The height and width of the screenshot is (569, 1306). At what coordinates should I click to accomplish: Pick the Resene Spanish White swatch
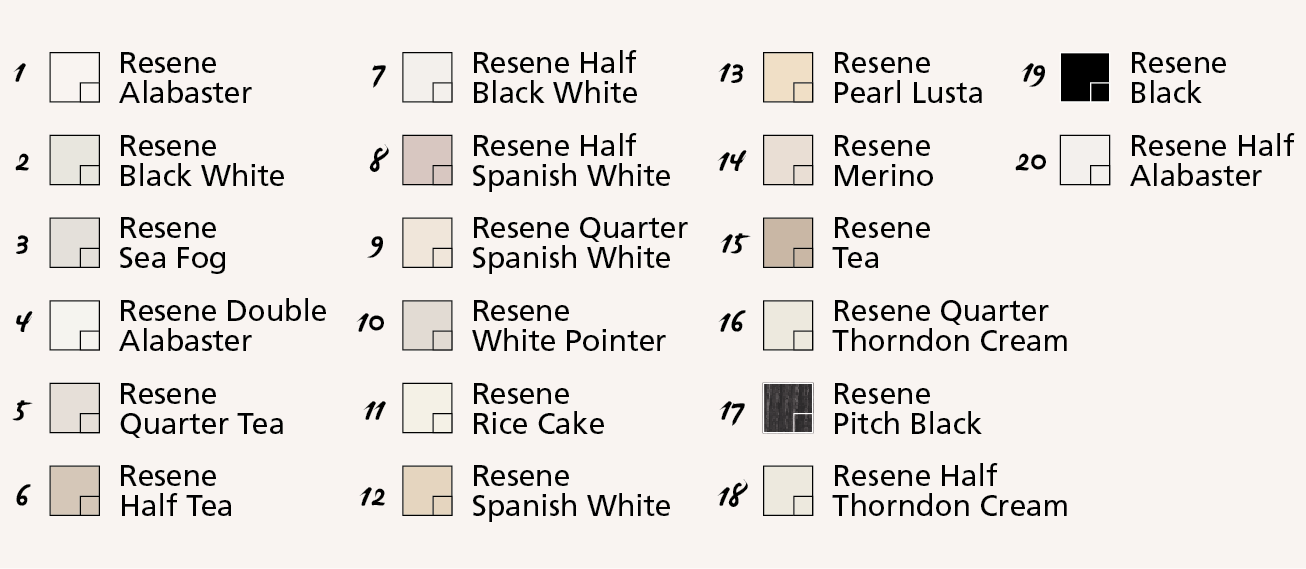427,491
